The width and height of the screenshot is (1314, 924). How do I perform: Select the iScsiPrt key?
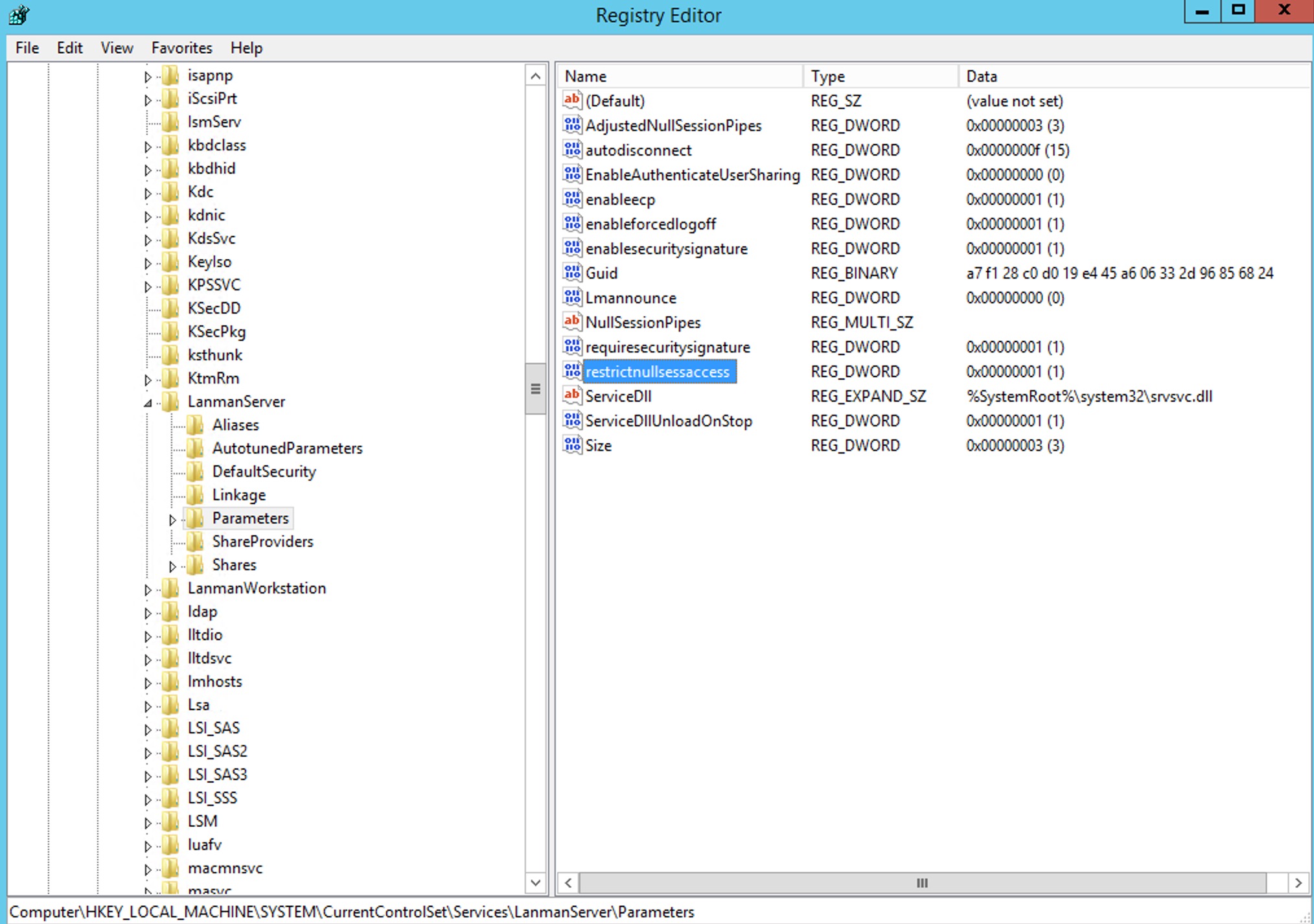pyautogui.click(x=212, y=98)
